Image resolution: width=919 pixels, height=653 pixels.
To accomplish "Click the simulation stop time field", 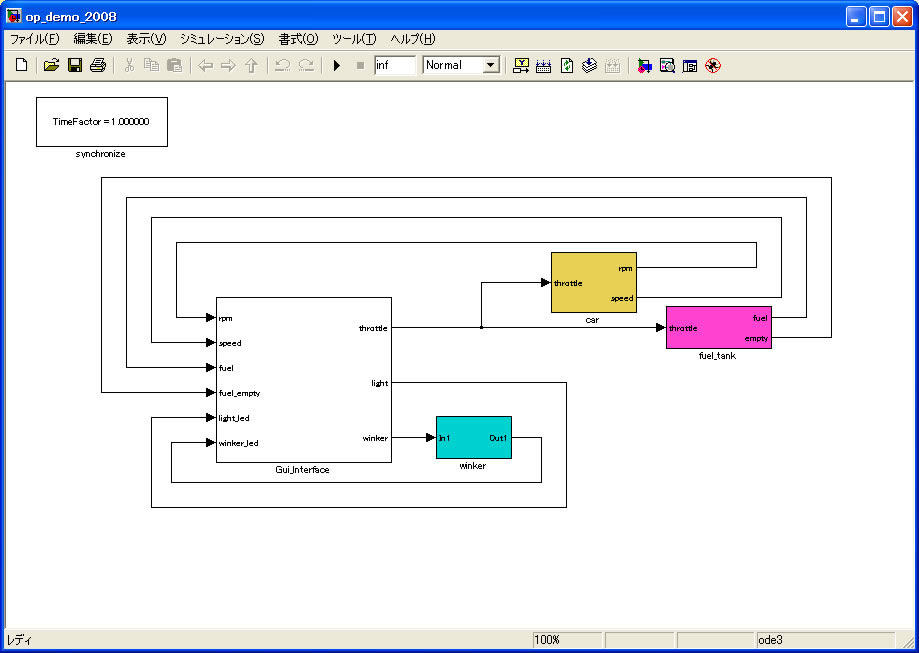I will [x=394, y=66].
